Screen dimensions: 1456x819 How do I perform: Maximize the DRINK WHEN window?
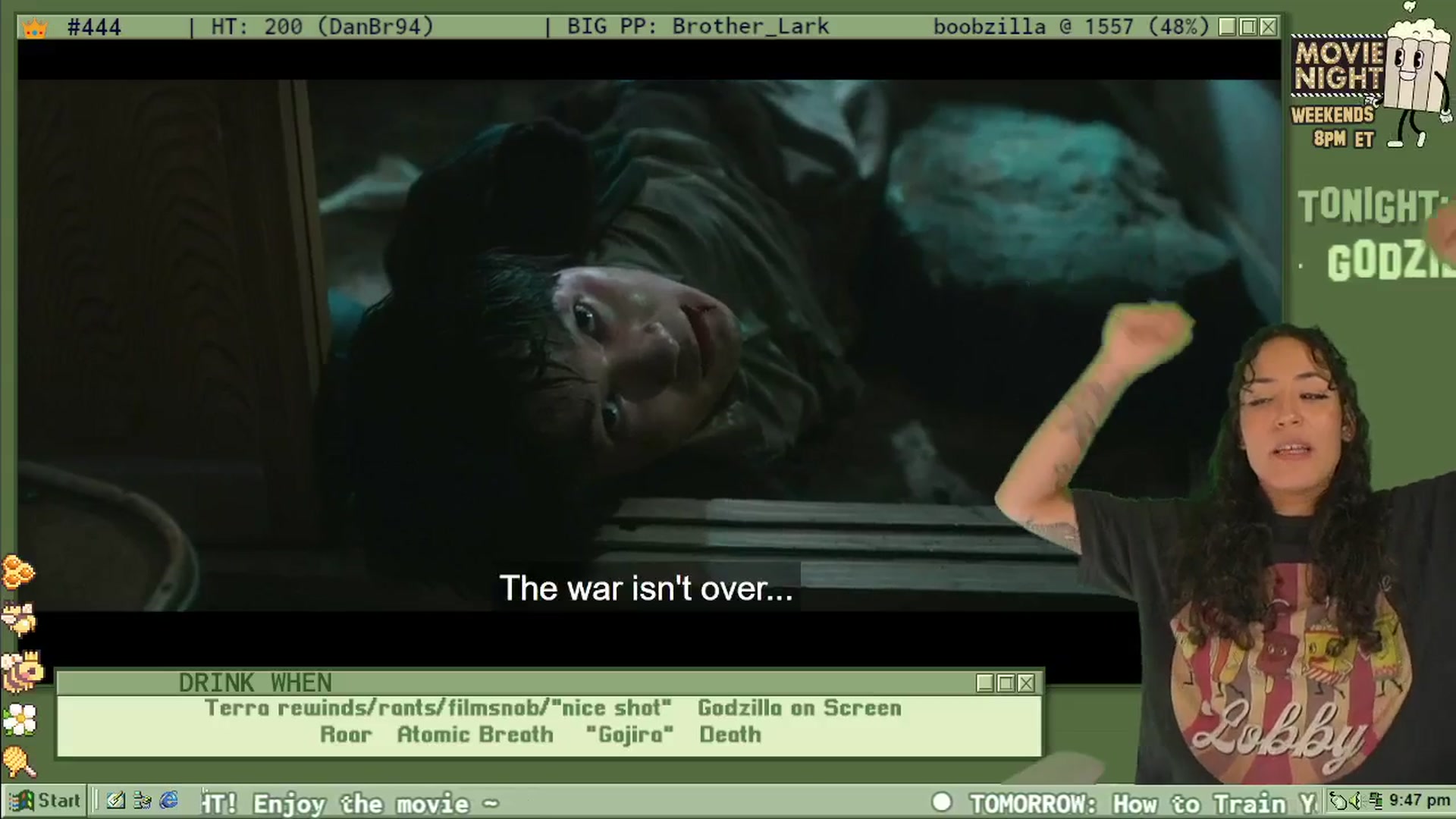(1006, 683)
